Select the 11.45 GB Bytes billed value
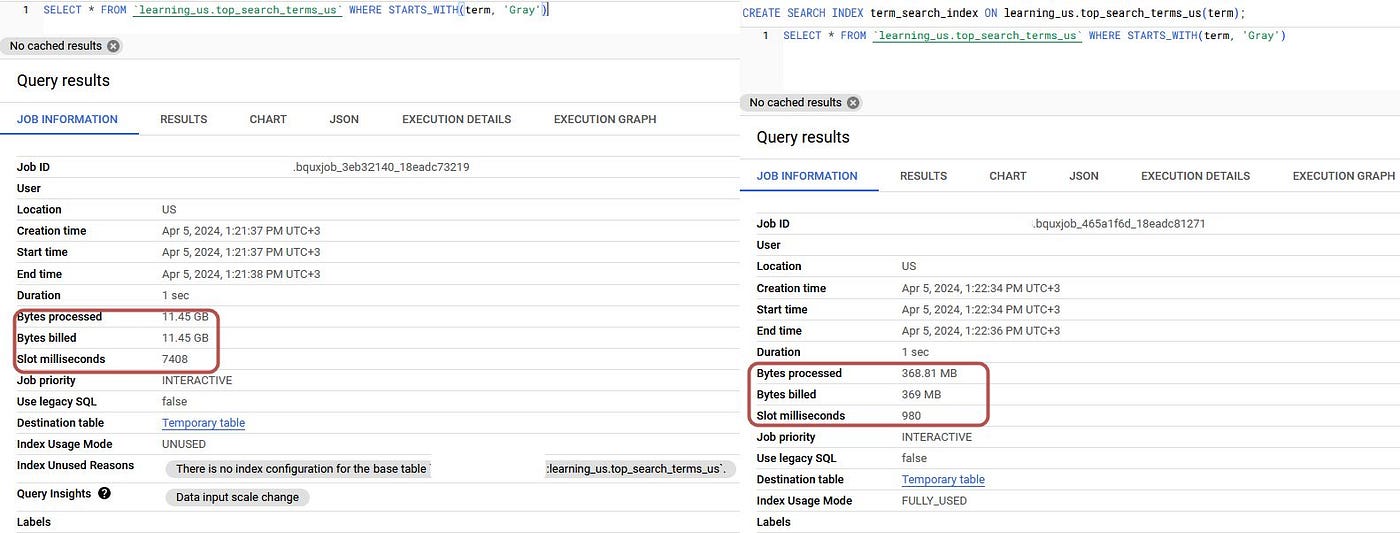Screen dimensions: 1400x533 click(185, 338)
